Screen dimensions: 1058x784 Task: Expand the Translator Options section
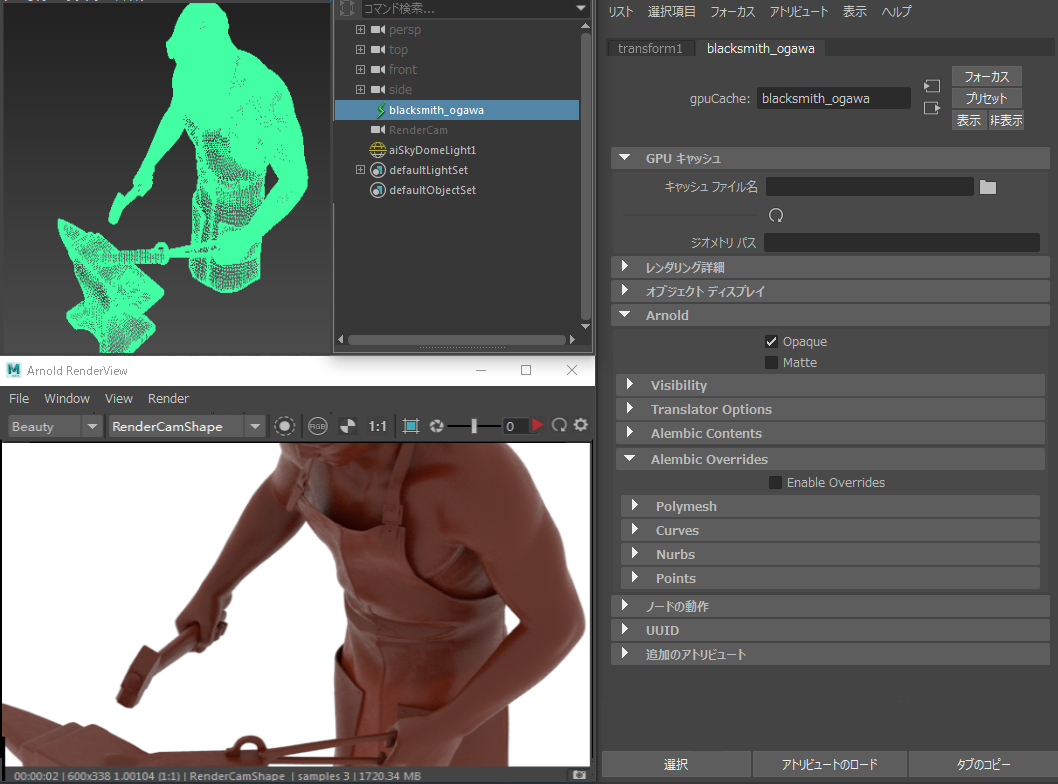630,409
